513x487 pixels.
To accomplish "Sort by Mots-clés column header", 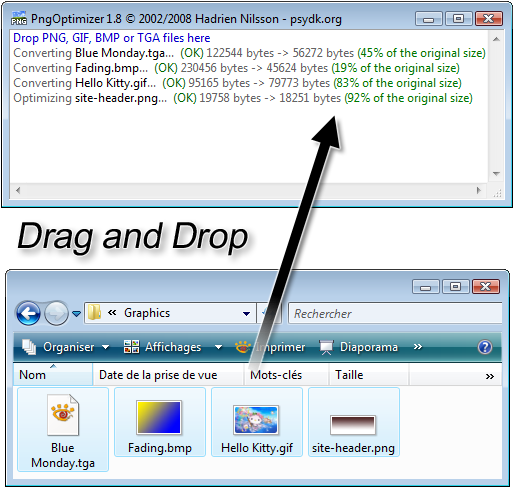I will click(287, 375).
